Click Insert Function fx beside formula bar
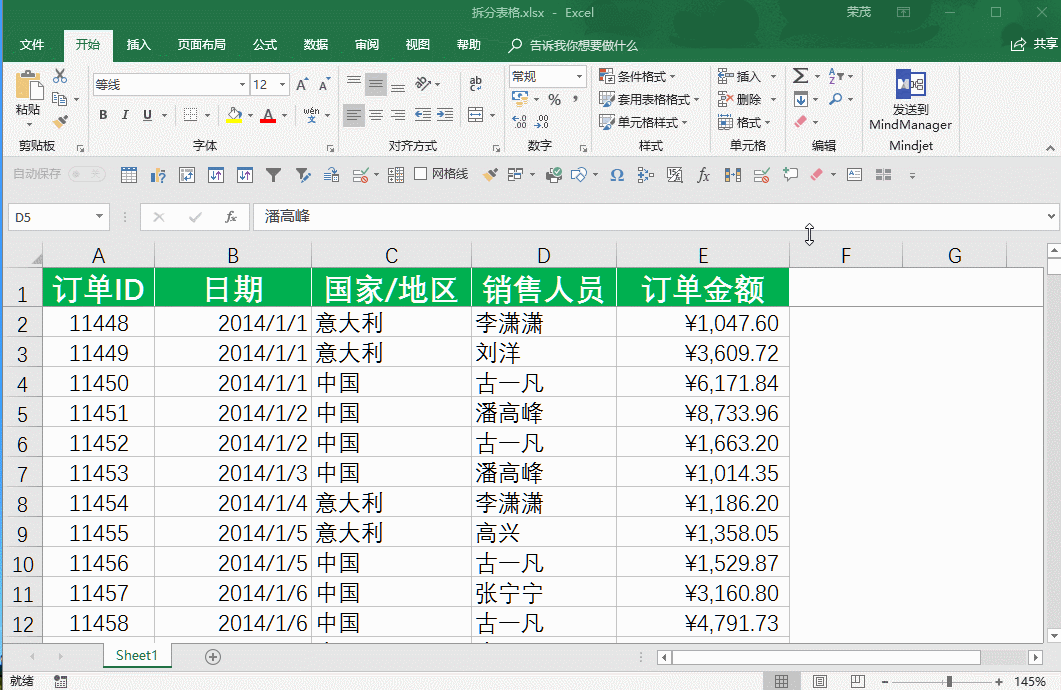The width and height of the screenshot is (1061, 690). point(231,217)
